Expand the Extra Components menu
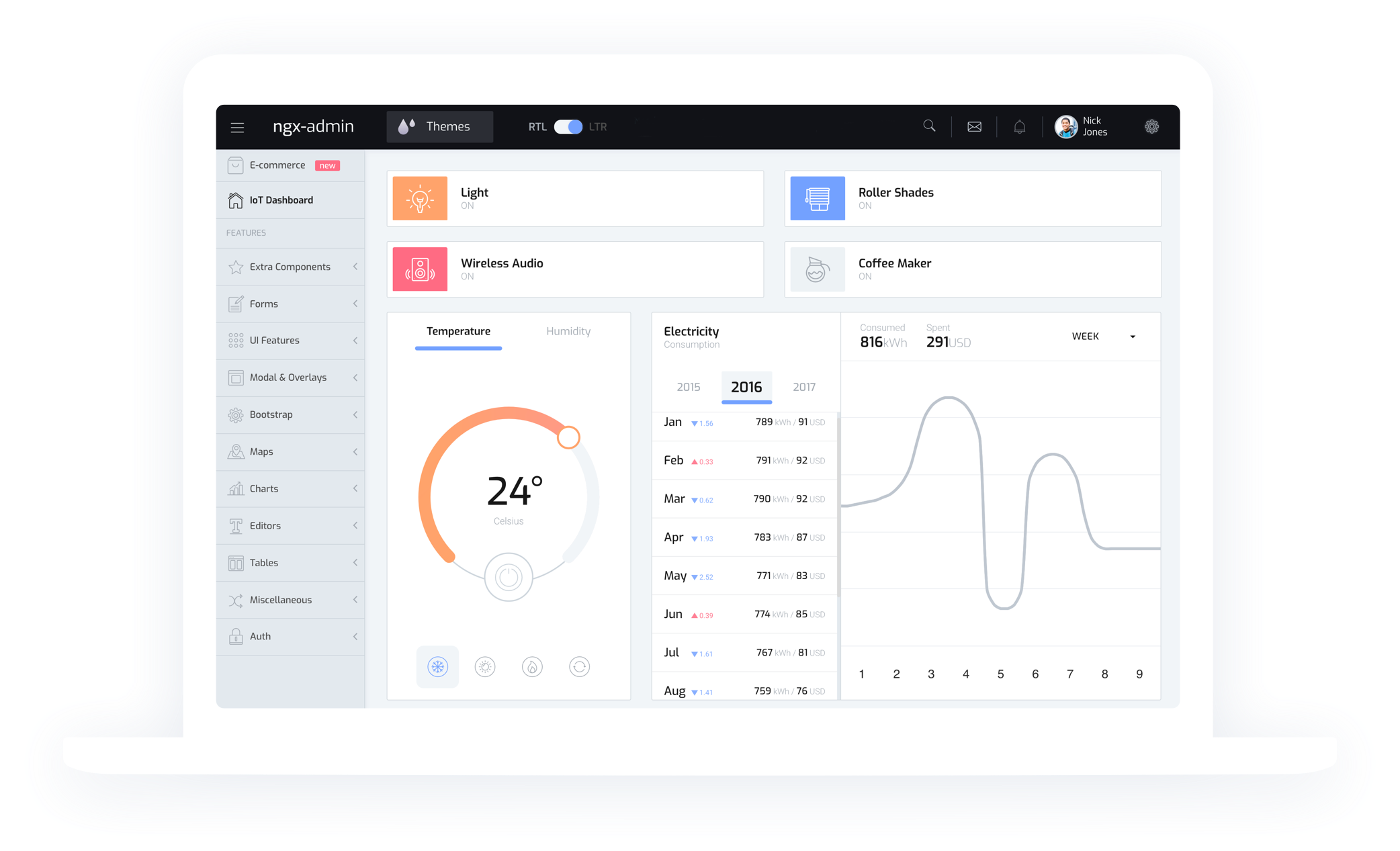1400x851 pixels. (x=291, y=267)
